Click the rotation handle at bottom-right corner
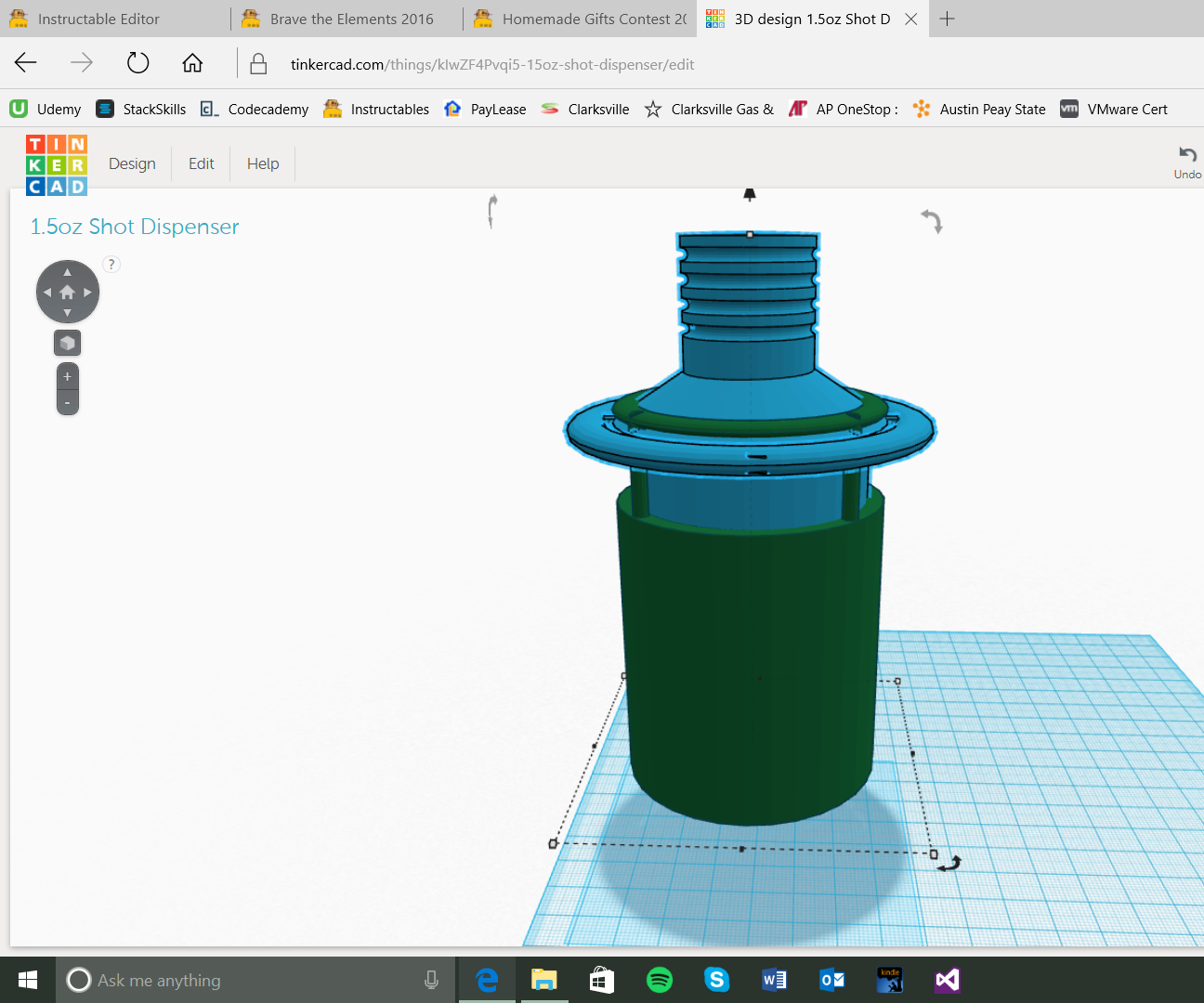The width and height of the screenshot is (1204, 1003). [x=949, y=864]
